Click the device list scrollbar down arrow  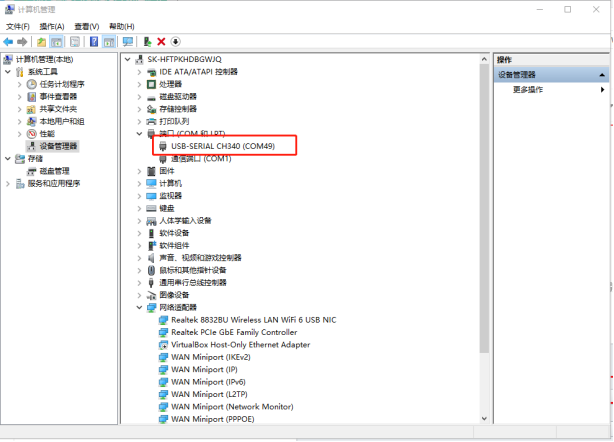(x=484, y=419)
